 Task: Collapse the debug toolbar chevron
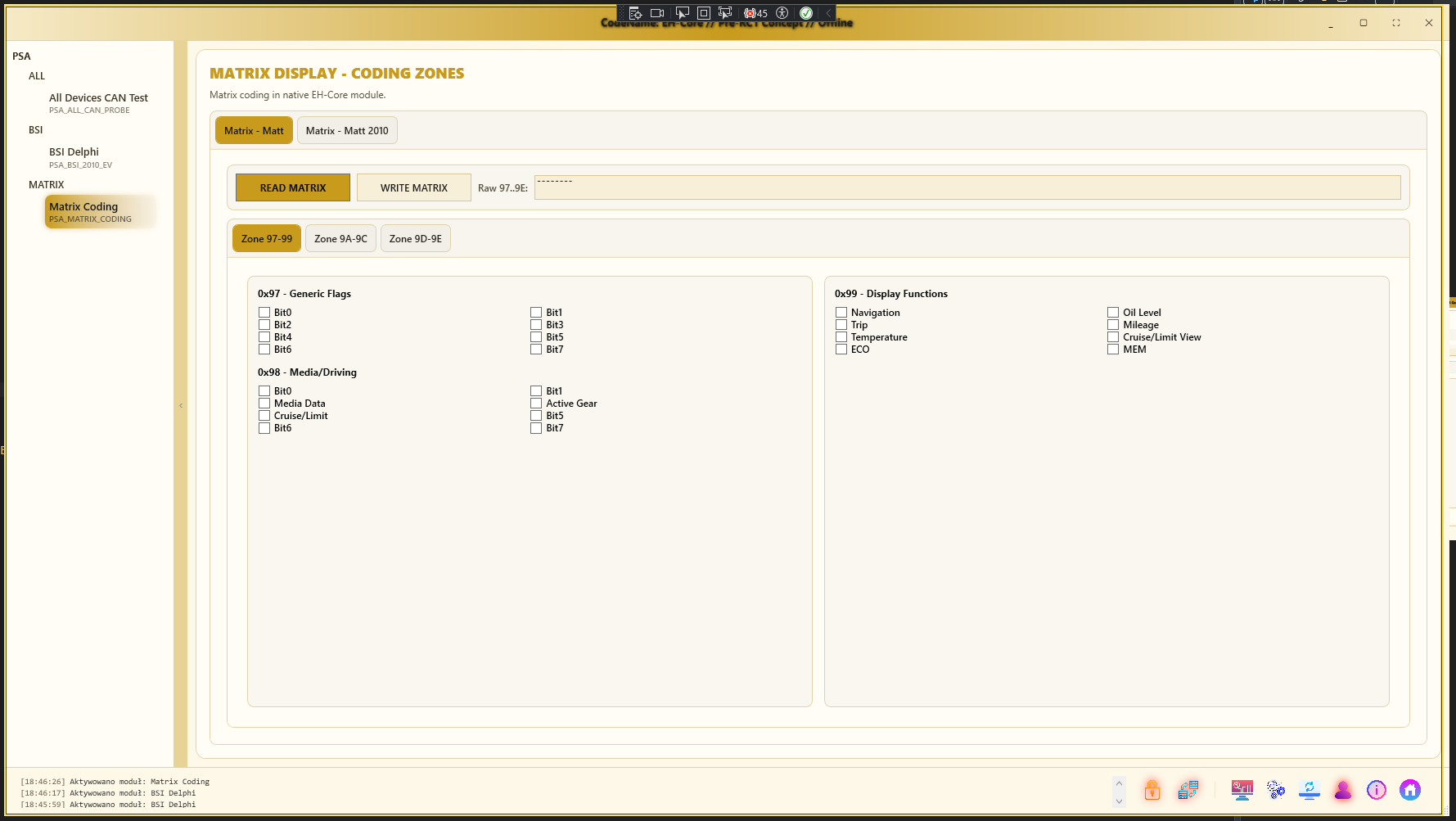pyautogui.click(x=827, y=13)
